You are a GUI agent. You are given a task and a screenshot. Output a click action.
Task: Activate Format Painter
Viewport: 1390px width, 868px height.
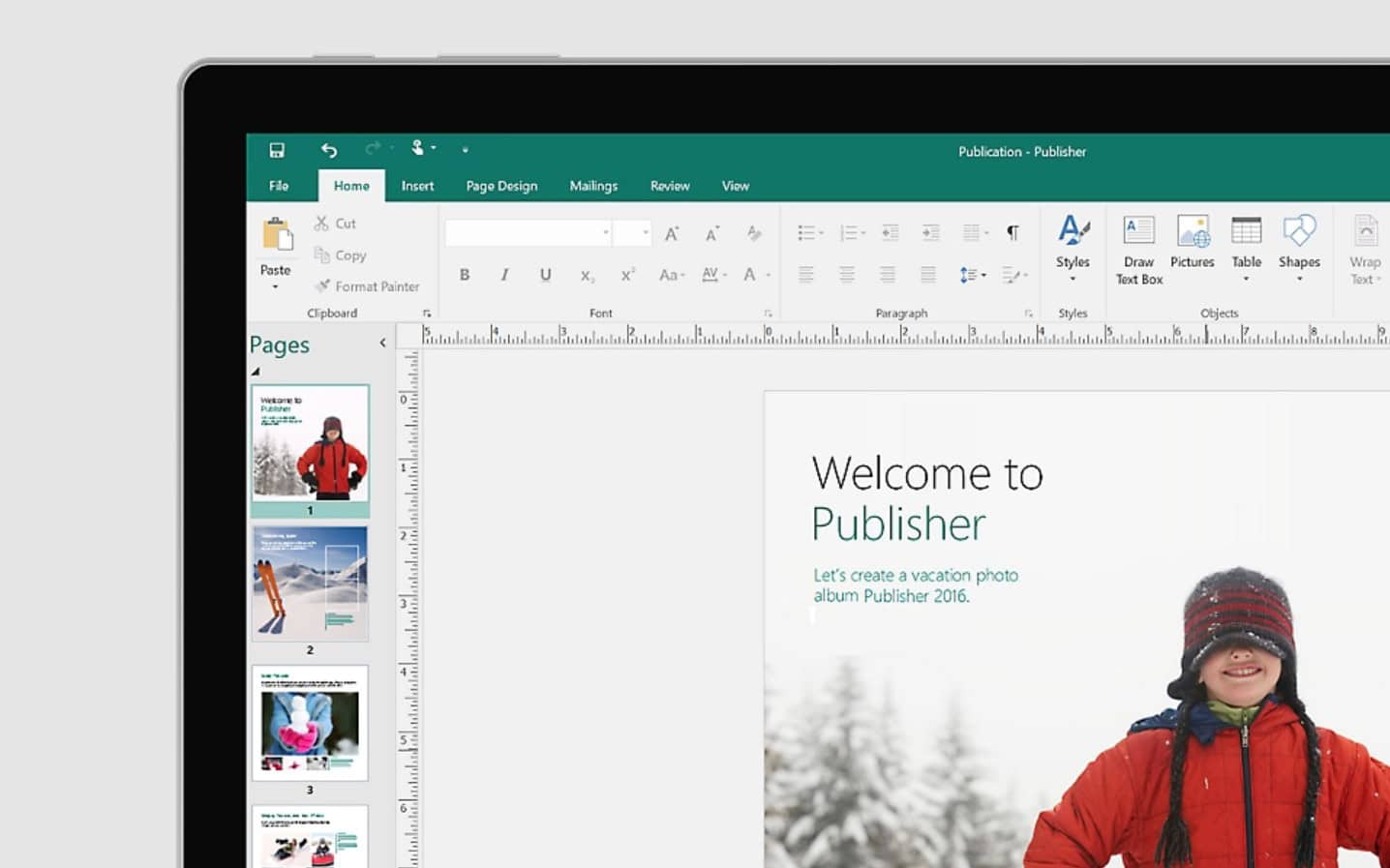(367, 286)
